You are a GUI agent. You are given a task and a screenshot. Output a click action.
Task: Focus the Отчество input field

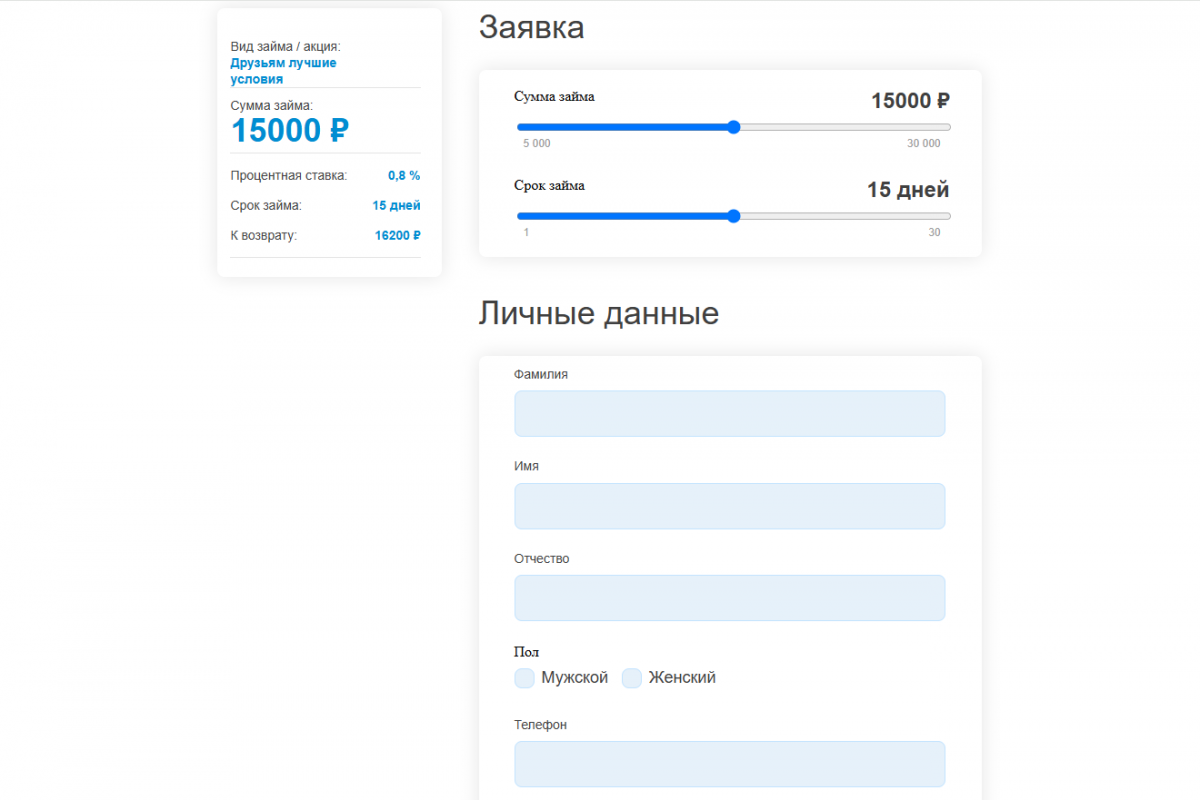pyautogui.click(x=730, y=598)
